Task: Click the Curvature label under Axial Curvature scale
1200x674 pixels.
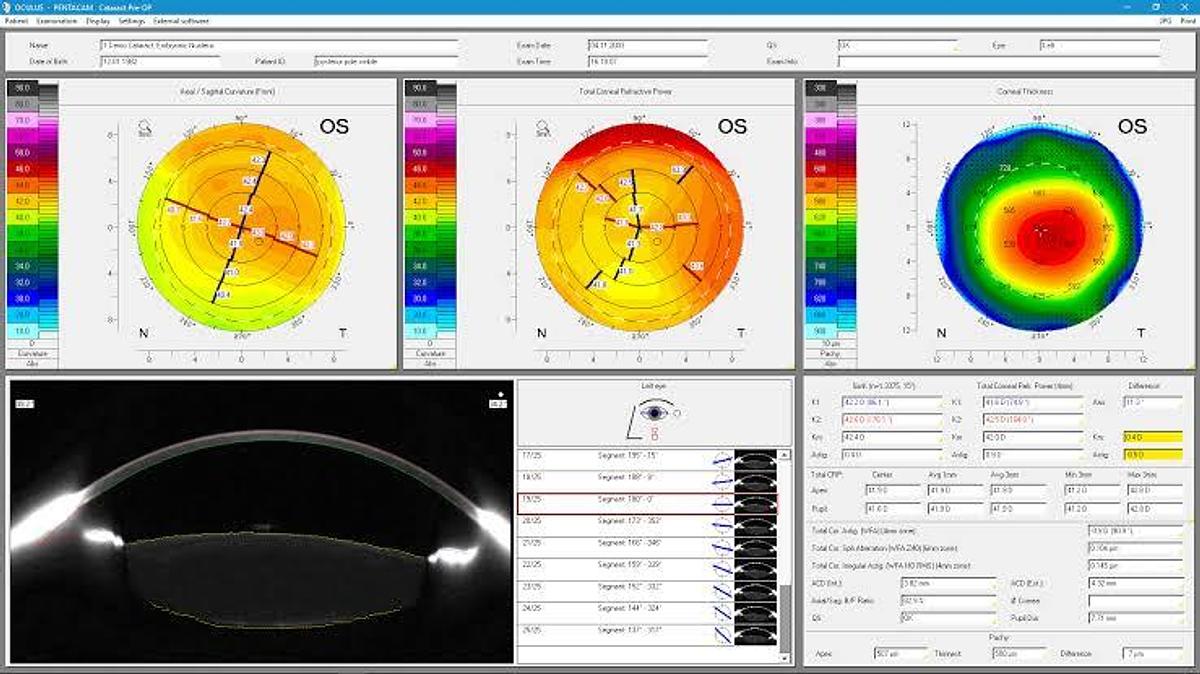Action: pyautogui.click(x=32, y=354)
